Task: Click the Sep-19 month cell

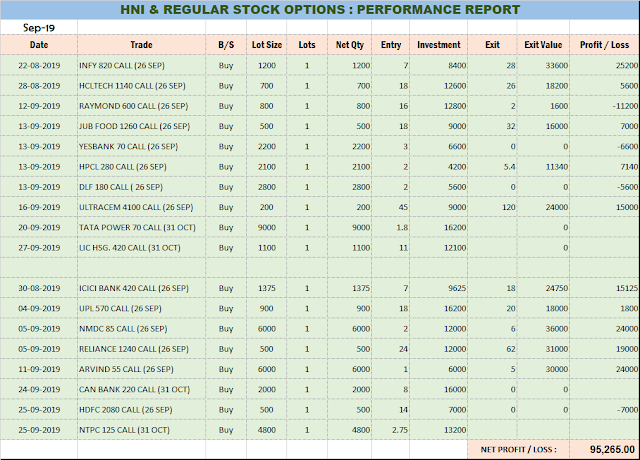Action: click(x=39, y=28)
